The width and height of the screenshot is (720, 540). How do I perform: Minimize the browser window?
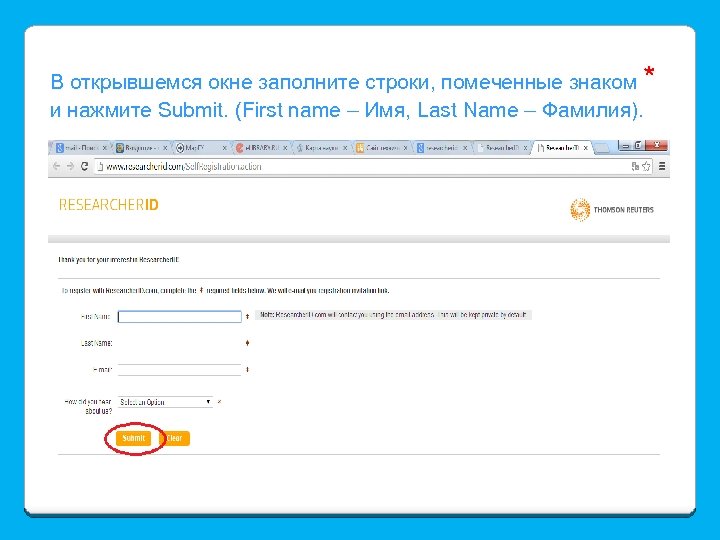click(x=624, y=146)
